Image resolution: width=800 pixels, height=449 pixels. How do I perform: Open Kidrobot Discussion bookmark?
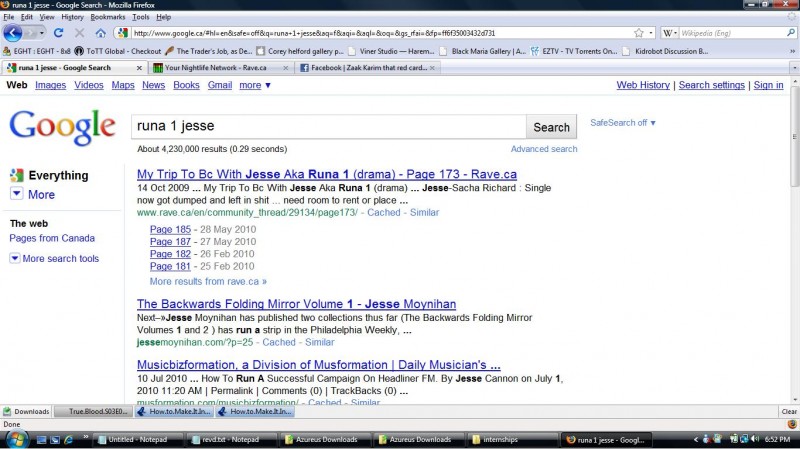(665, 51)
